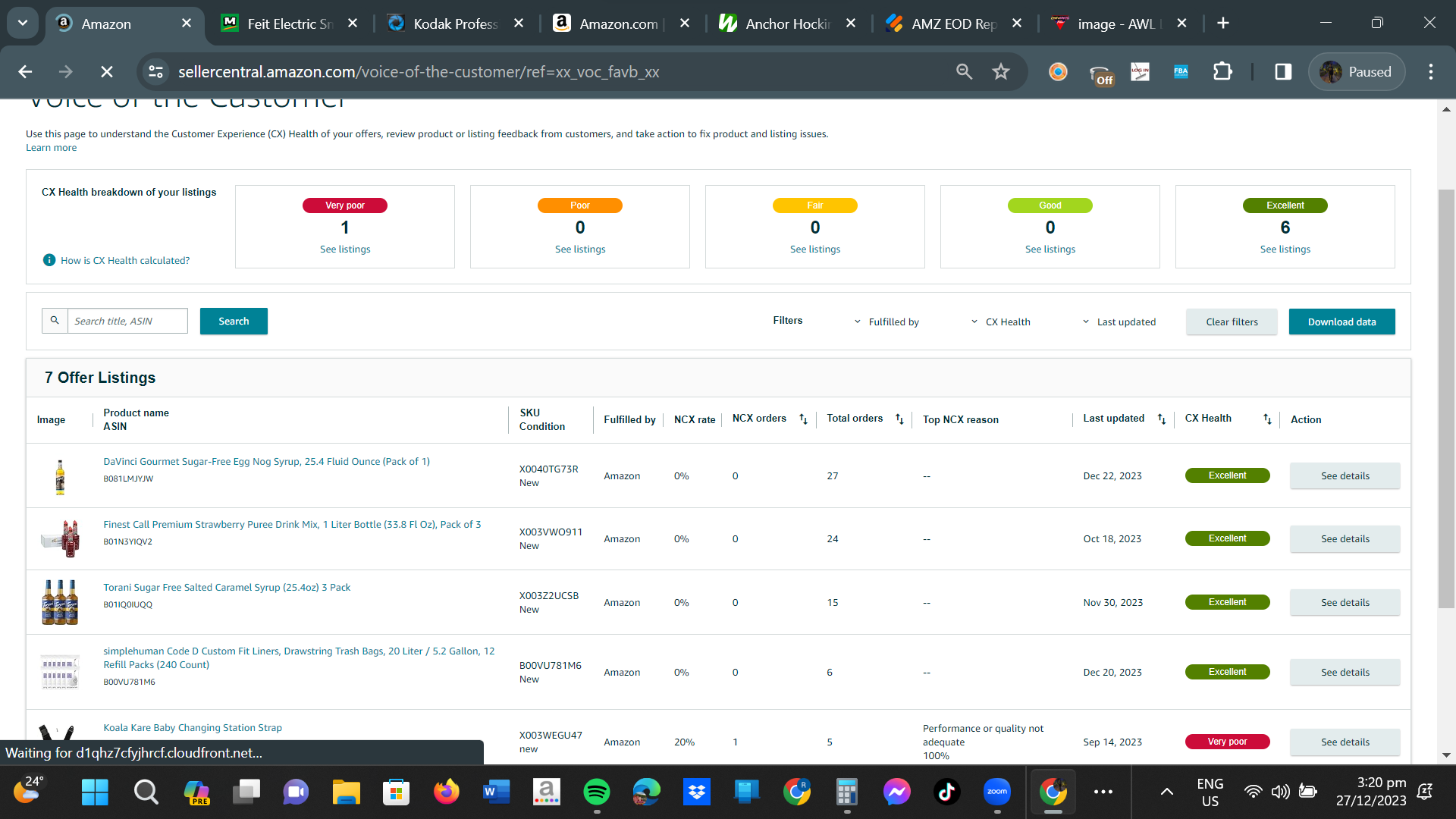Screen dimensions: 1456x819
Task: Click the page vertical scrollbar thumb
Action: [x=1447, y=398]
